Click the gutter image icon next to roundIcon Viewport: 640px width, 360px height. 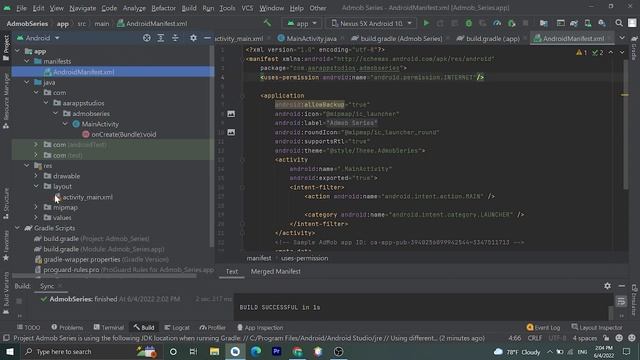(x=231, y=132)
